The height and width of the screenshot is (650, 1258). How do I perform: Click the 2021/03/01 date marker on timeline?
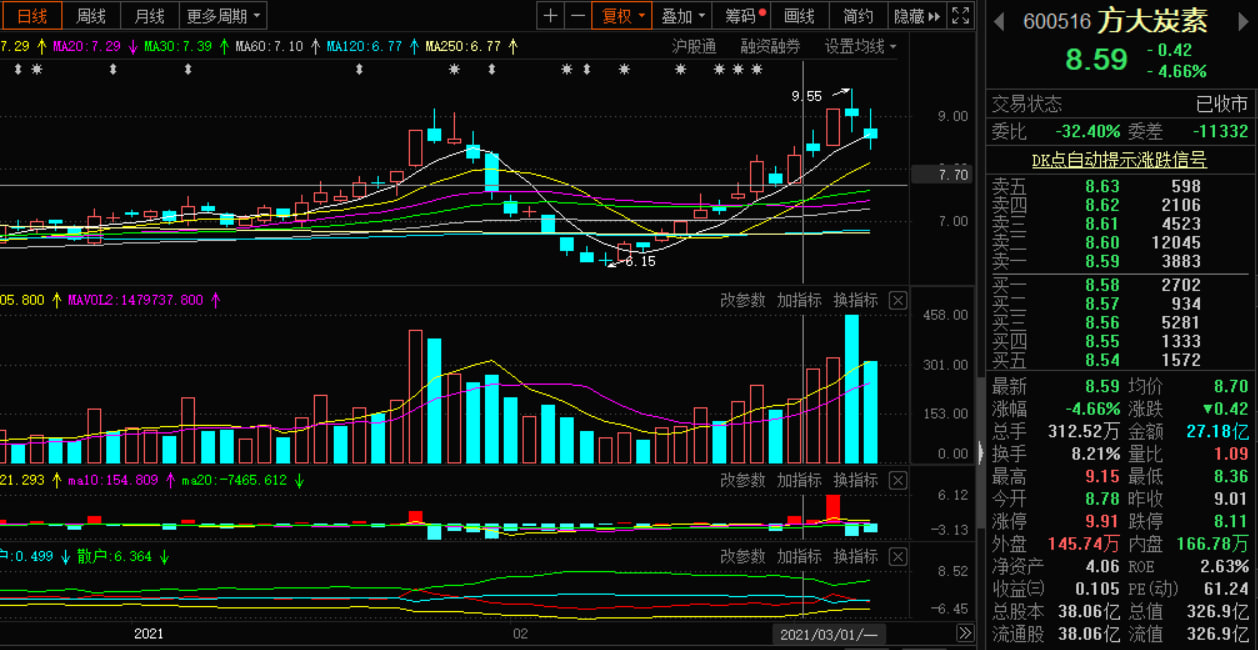828,634
